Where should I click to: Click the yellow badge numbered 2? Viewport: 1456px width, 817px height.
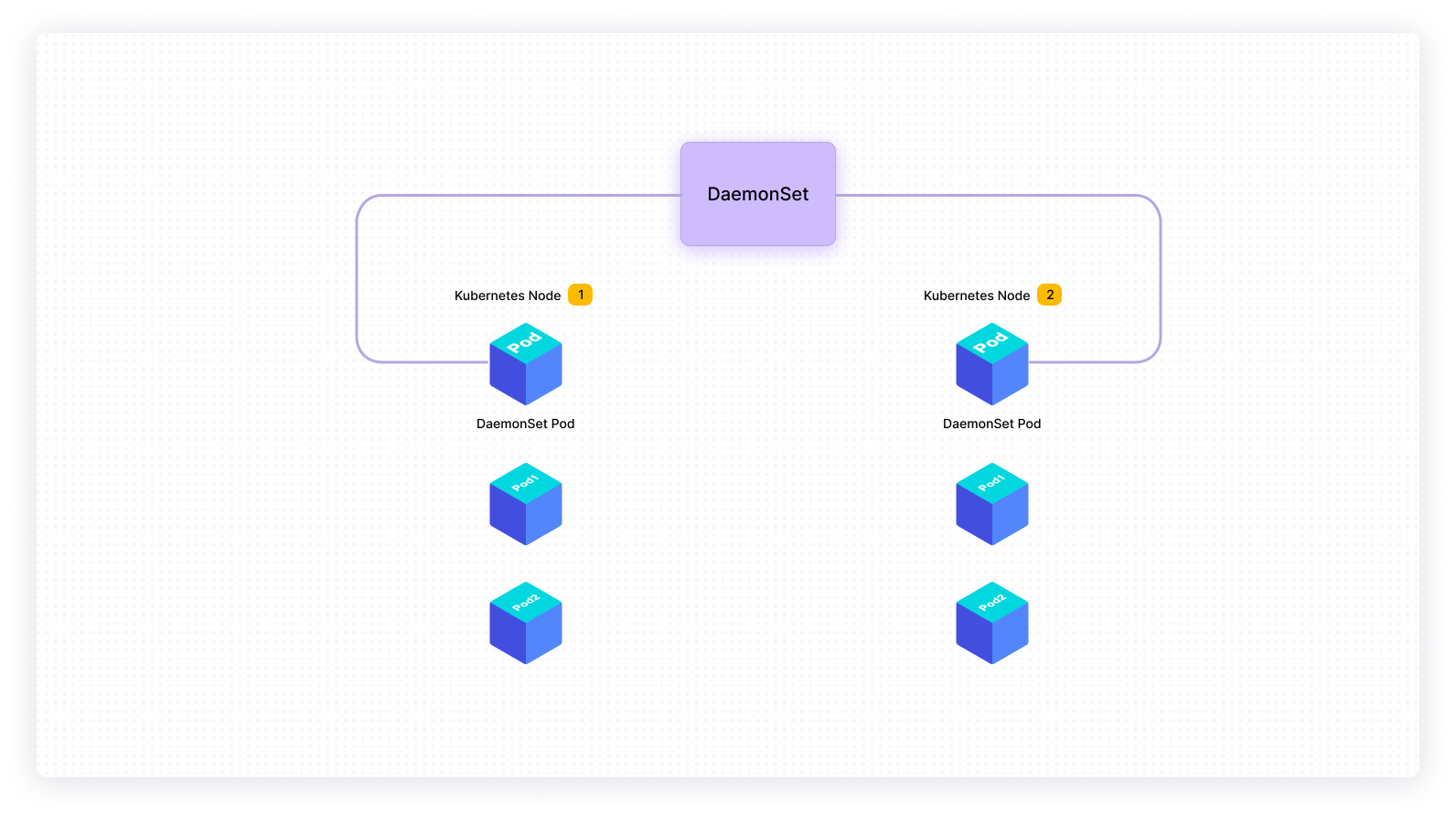point(1049,295)
